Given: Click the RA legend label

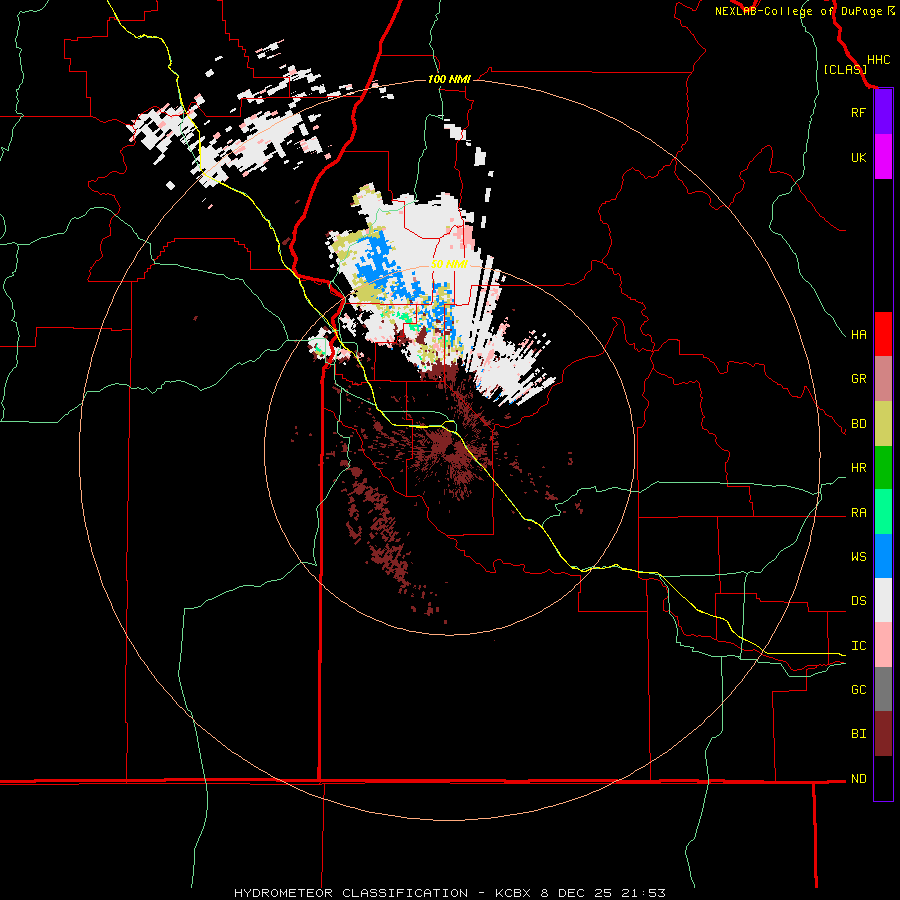Looking at the screenshot, I should click(858, 513).
